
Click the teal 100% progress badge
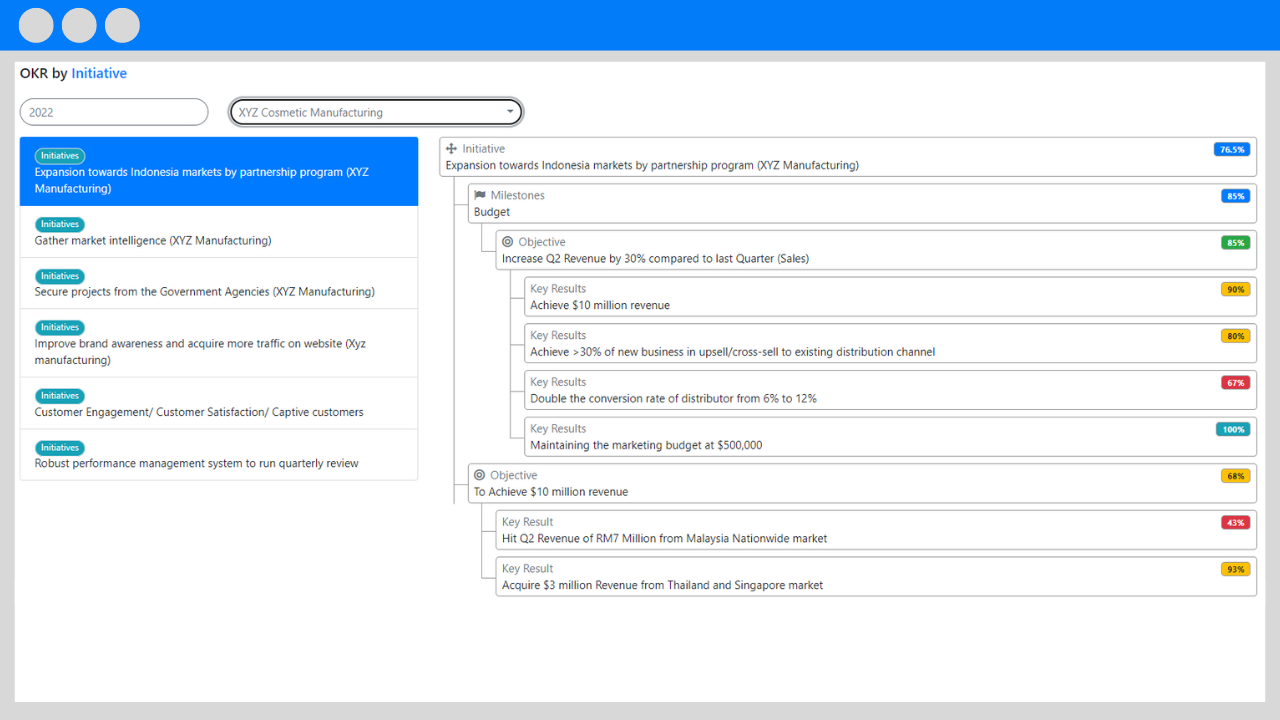tap(1232, 429)
